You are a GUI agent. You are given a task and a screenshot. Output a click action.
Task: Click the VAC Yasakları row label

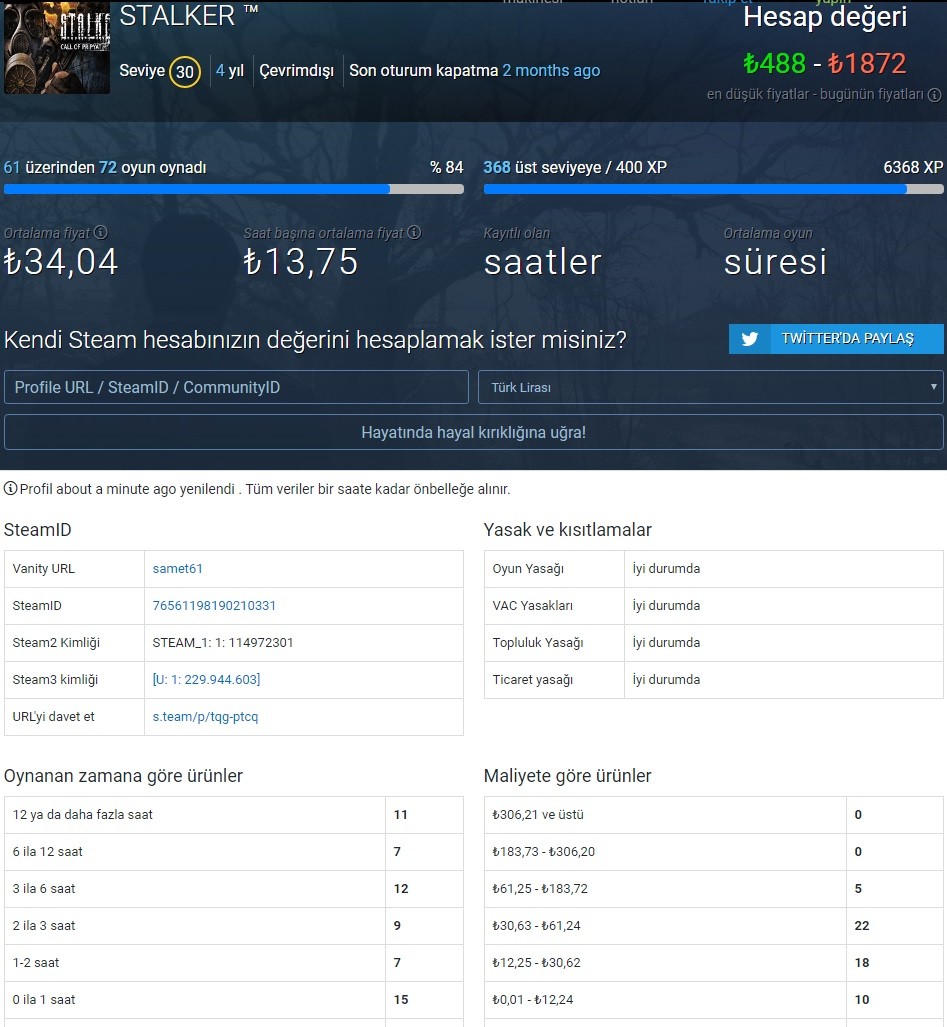click(532, 606)
